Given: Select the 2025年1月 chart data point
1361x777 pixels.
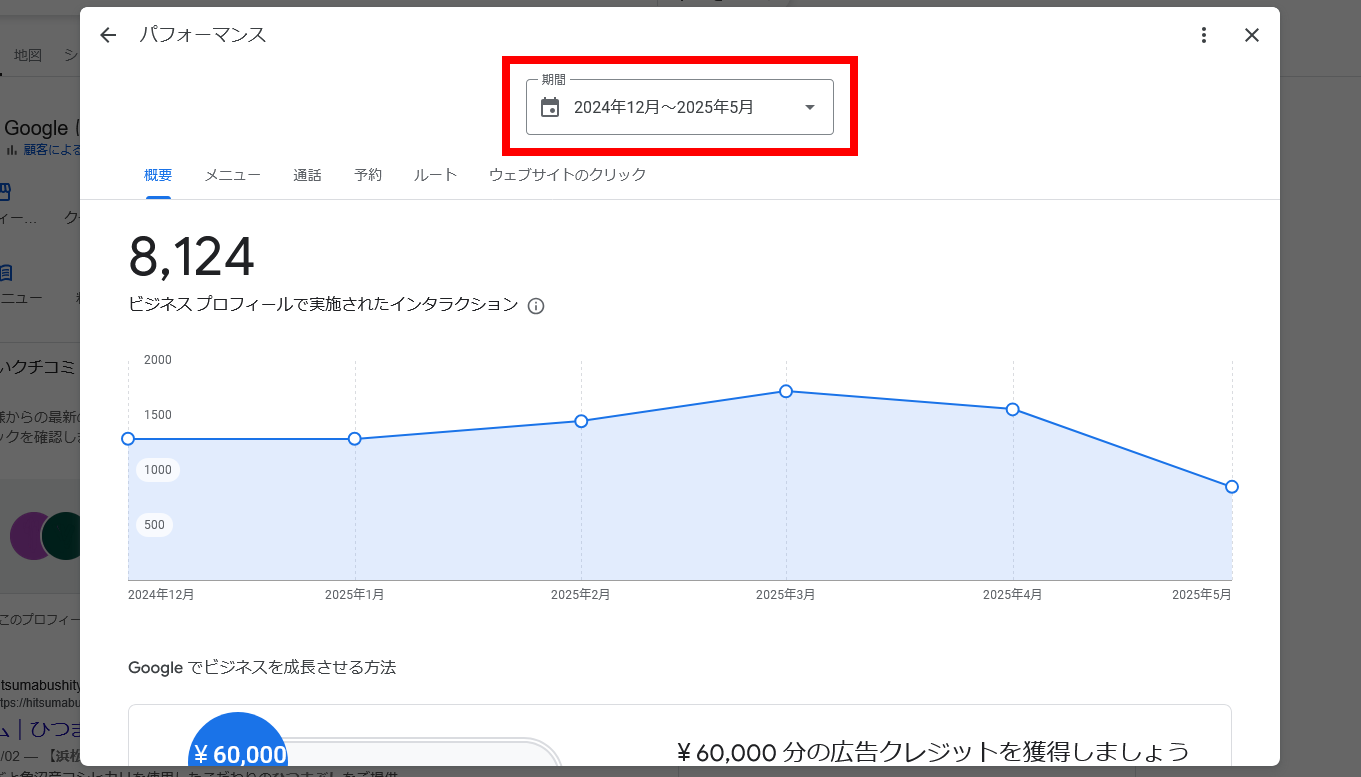Looking at the screenshot, I should coord(355,439).
